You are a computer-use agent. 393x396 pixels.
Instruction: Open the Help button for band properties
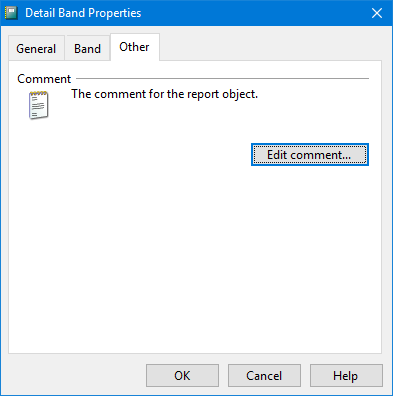[346, 376]
